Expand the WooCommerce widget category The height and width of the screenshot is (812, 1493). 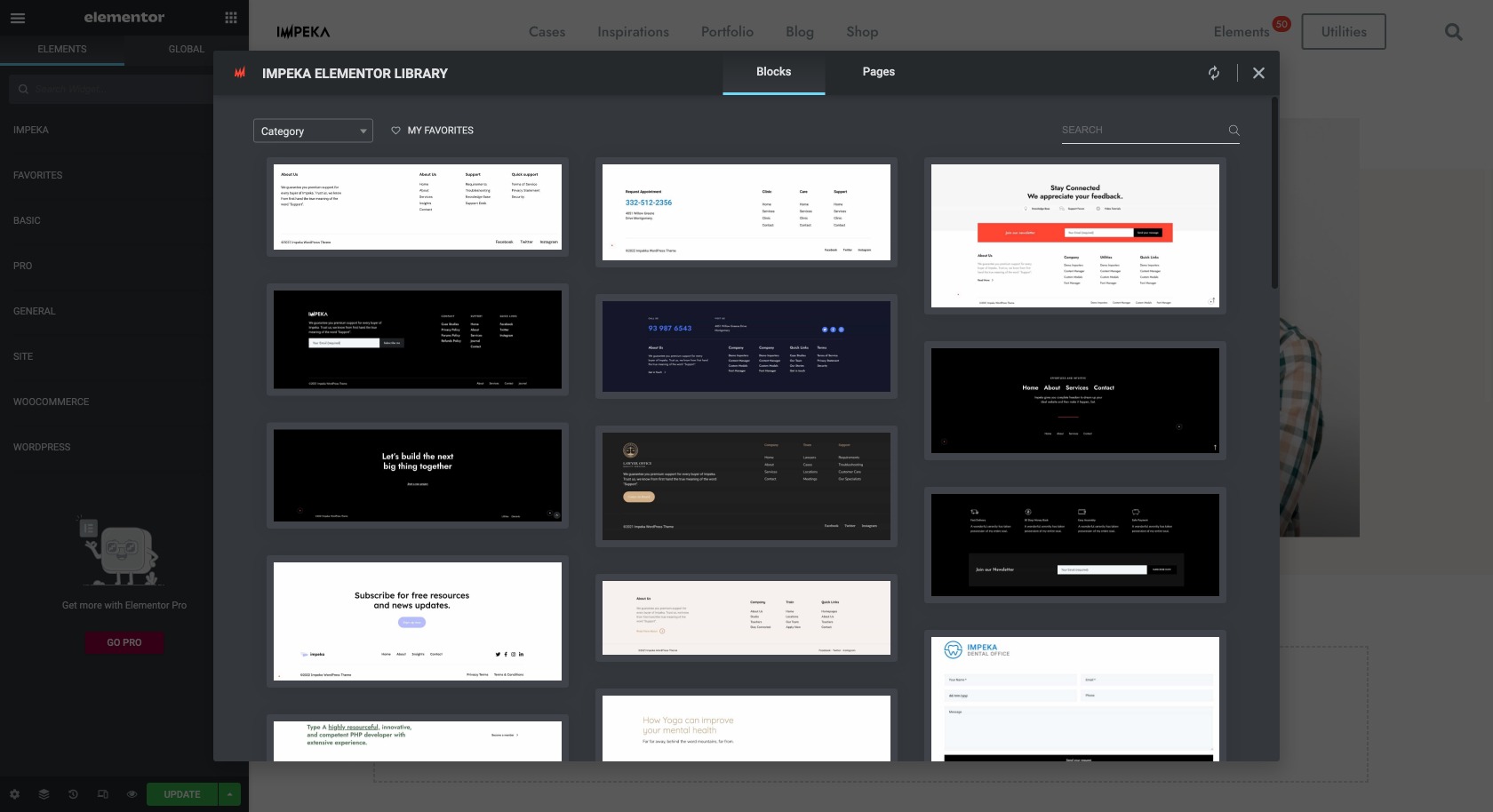pyautogui.click(x=52, y=402)
